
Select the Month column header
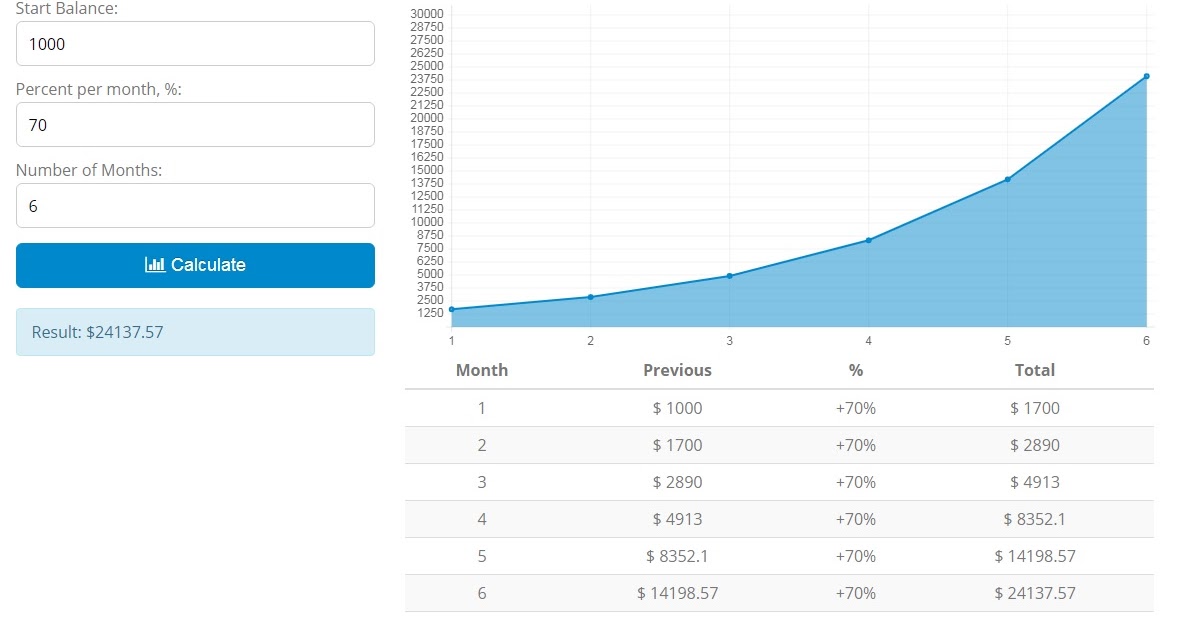481,370
